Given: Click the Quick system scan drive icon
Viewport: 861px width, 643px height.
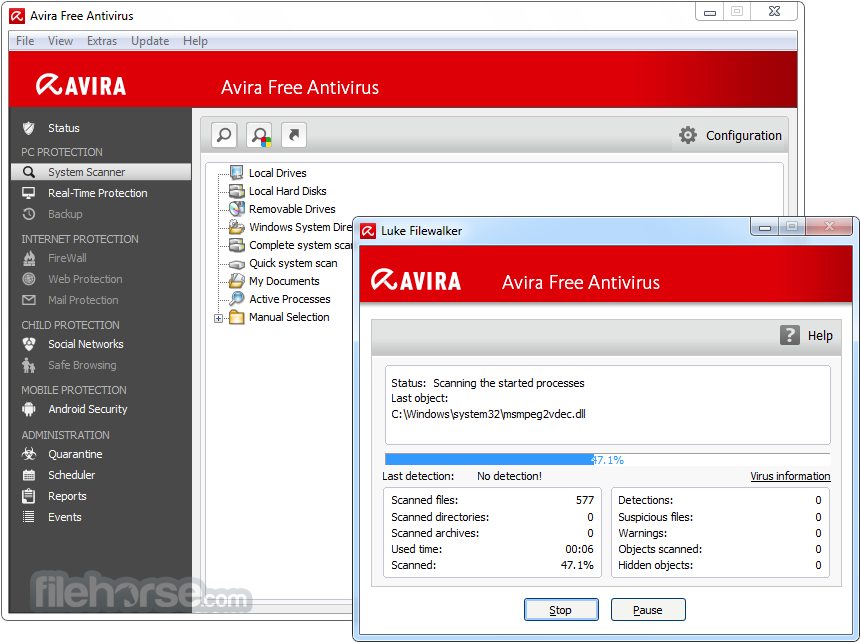Looking at the screenshot, I should click(236, 264).
